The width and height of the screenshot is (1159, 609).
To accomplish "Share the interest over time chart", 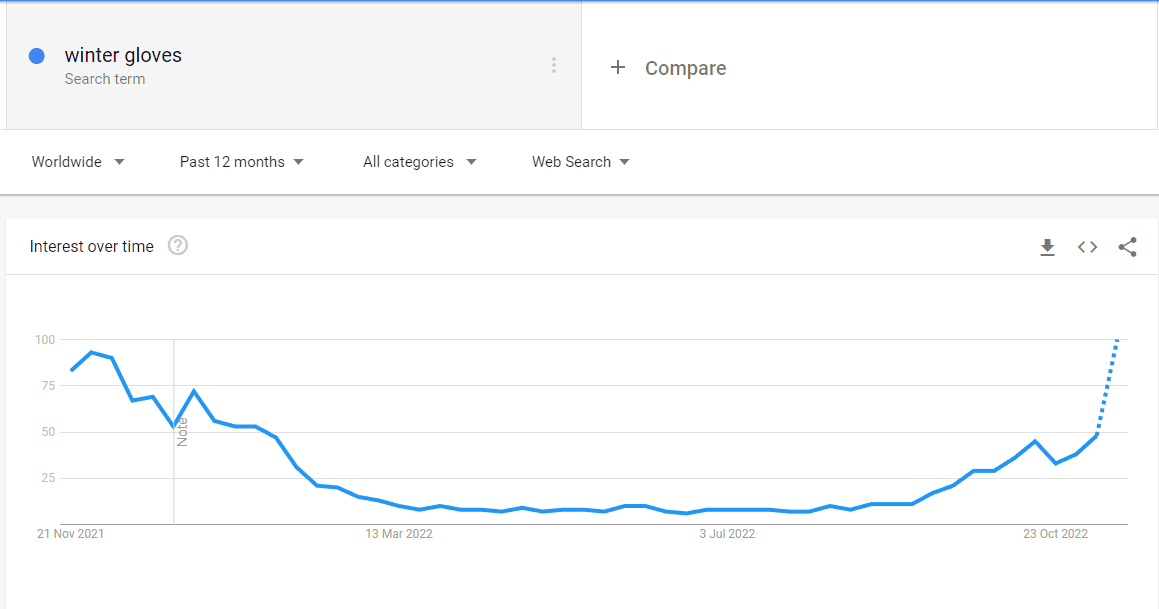I will (1127, 247).
